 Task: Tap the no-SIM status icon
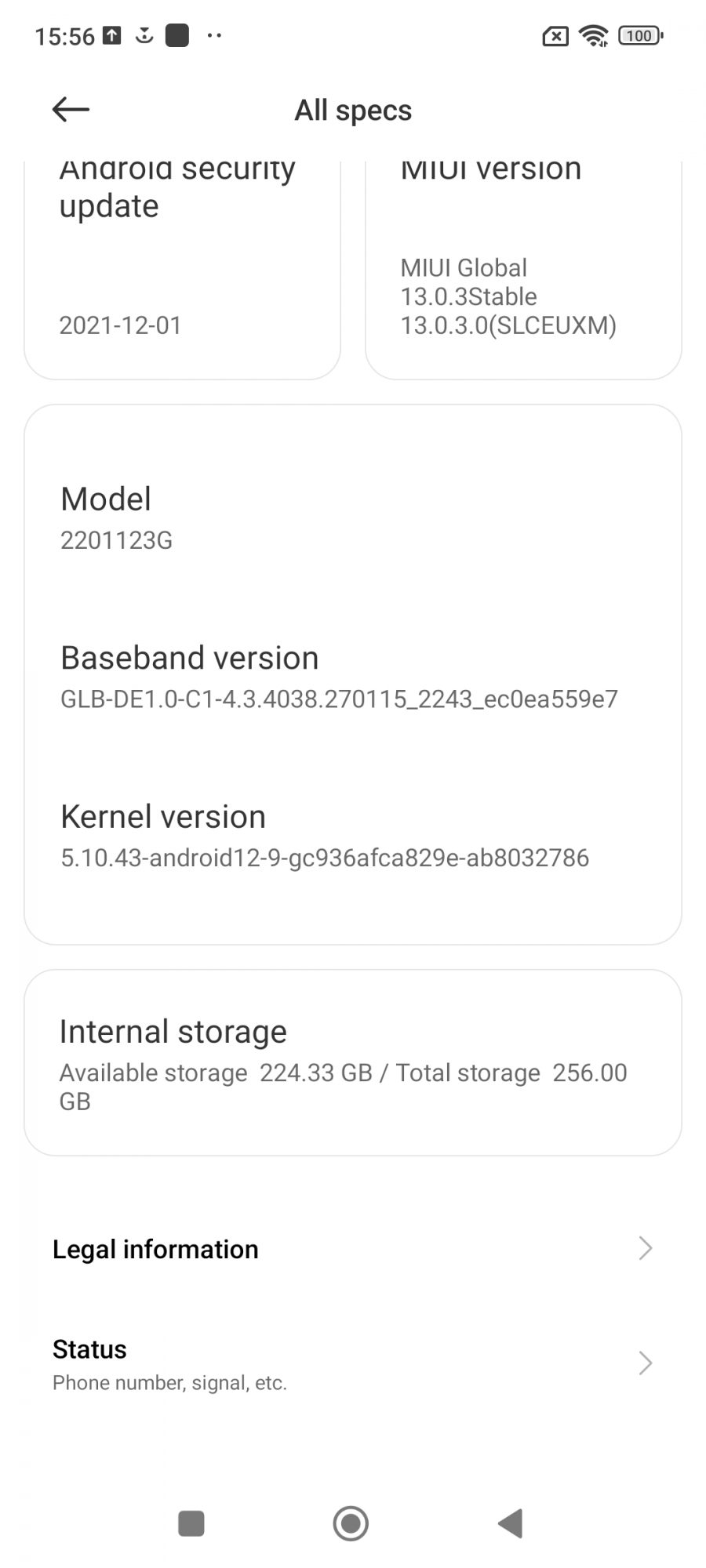(x=555, y=36)
